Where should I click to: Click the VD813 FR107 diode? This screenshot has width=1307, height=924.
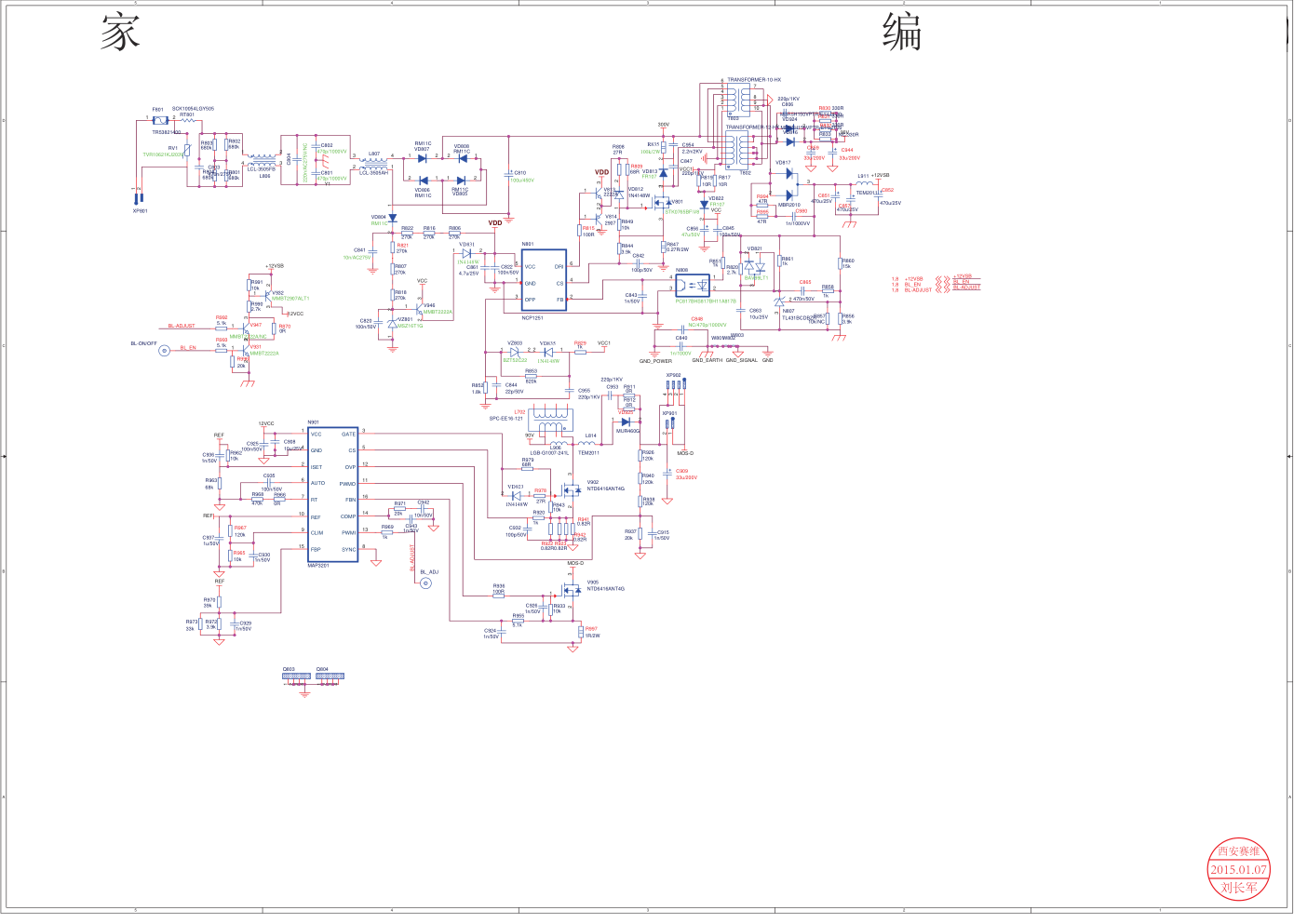663,173
